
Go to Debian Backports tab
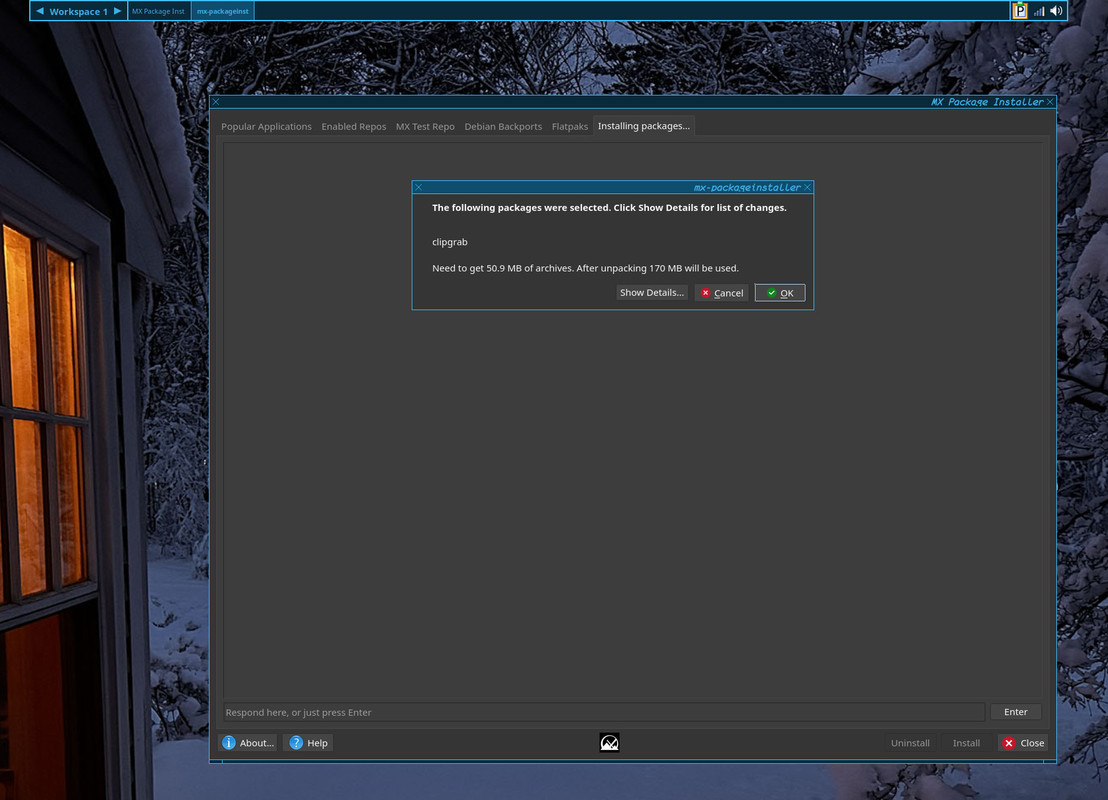[502, 127]
